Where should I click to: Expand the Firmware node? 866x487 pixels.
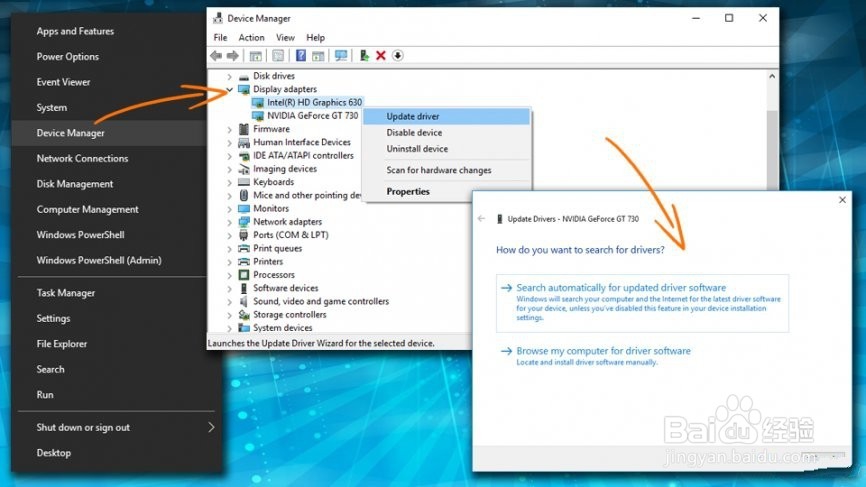[229, 129]
